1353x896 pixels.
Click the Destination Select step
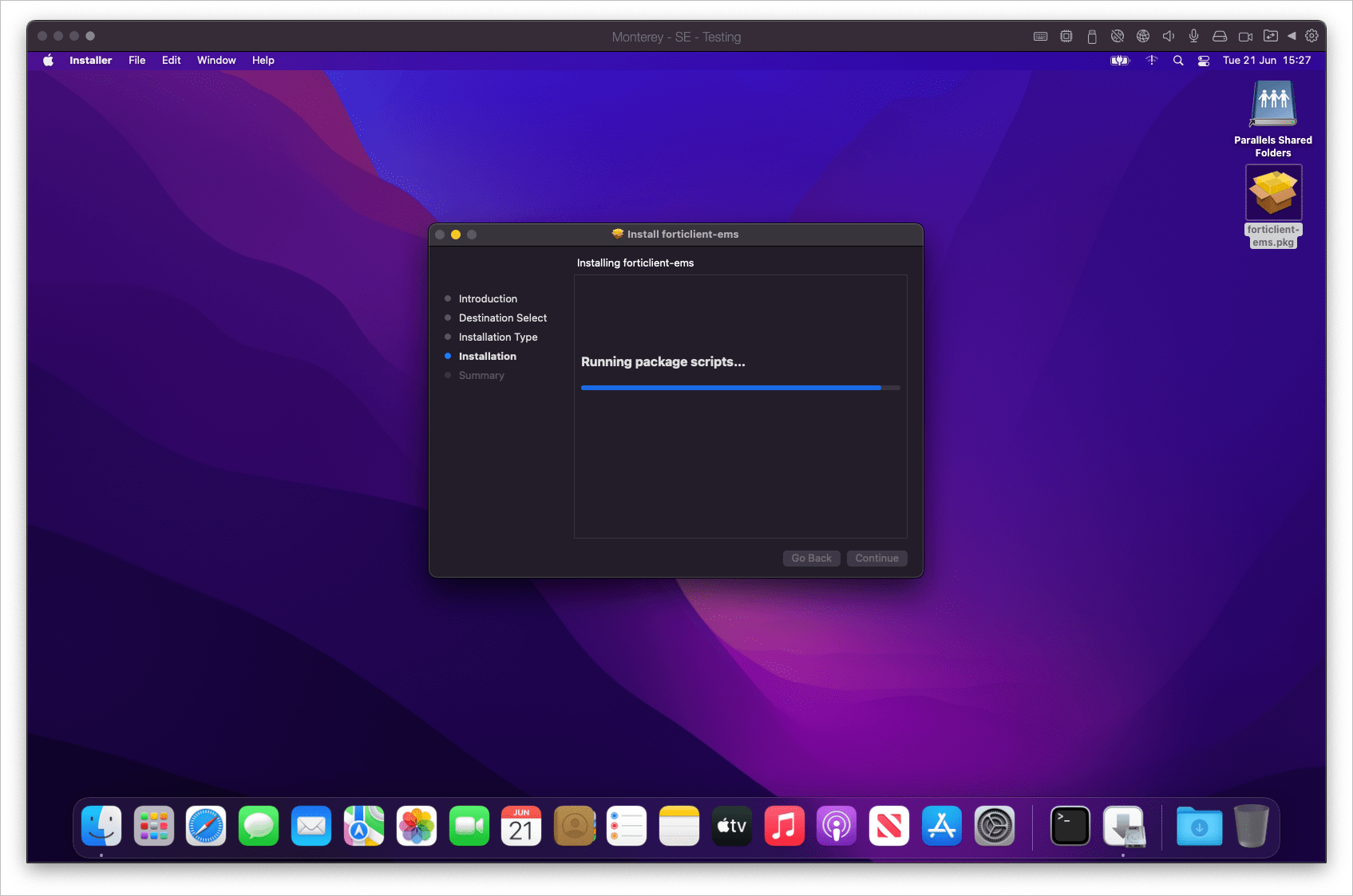[503, 318]
